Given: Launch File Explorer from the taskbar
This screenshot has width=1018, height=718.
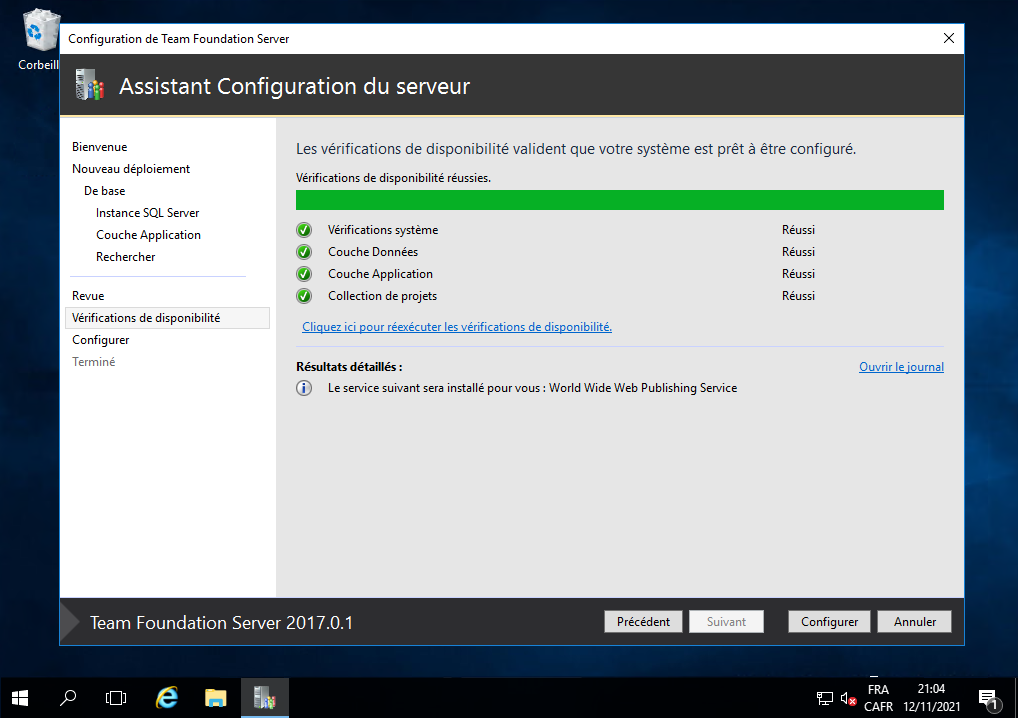Looking at the screenshot, I should [216, 697].
